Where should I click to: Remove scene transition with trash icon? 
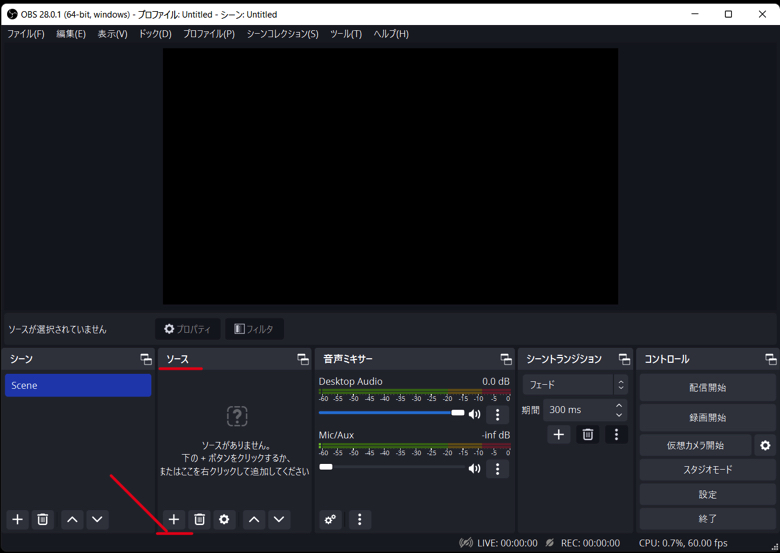[587, 434]
